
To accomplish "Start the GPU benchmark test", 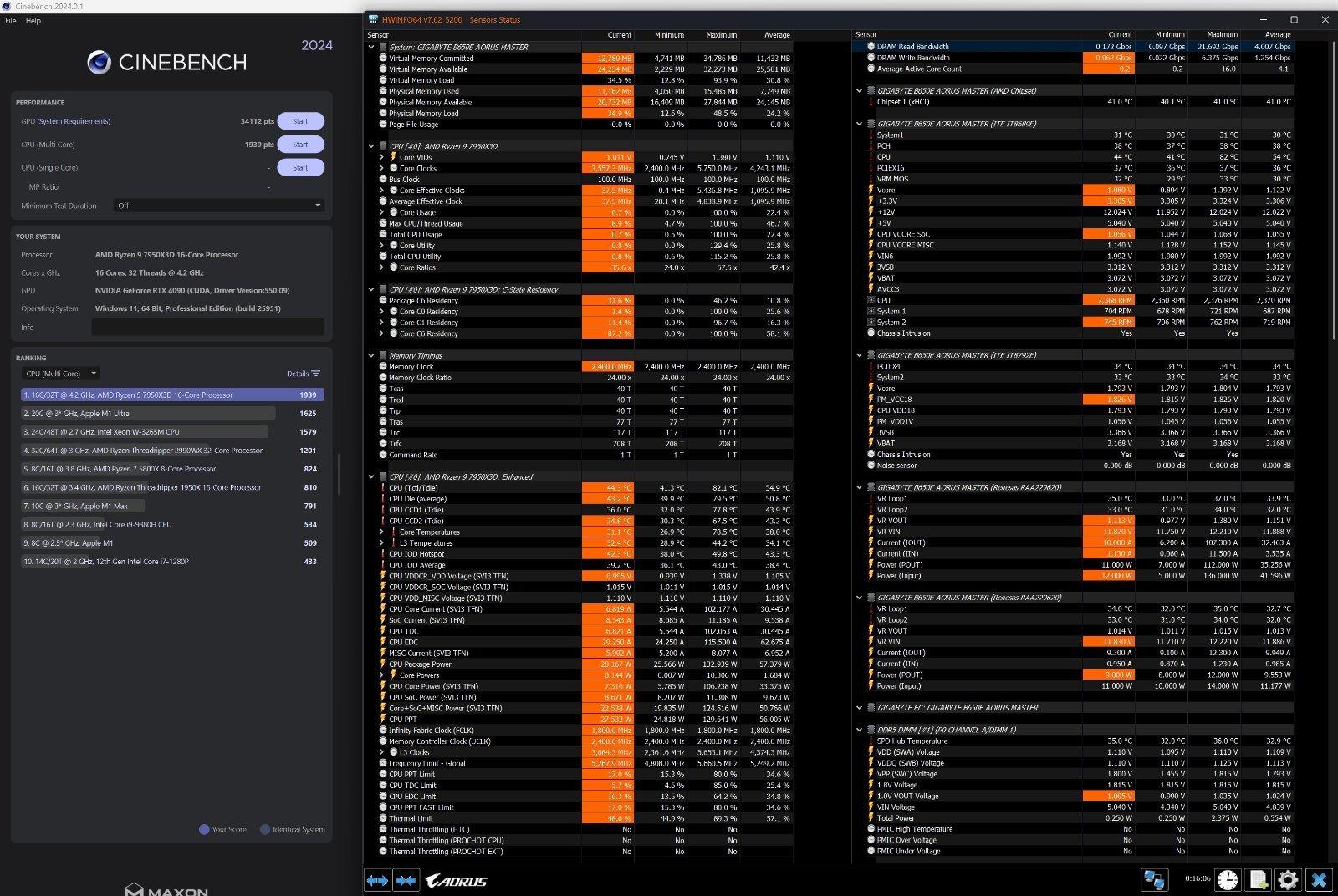I will pyautogui.click(x=300, y=121).
